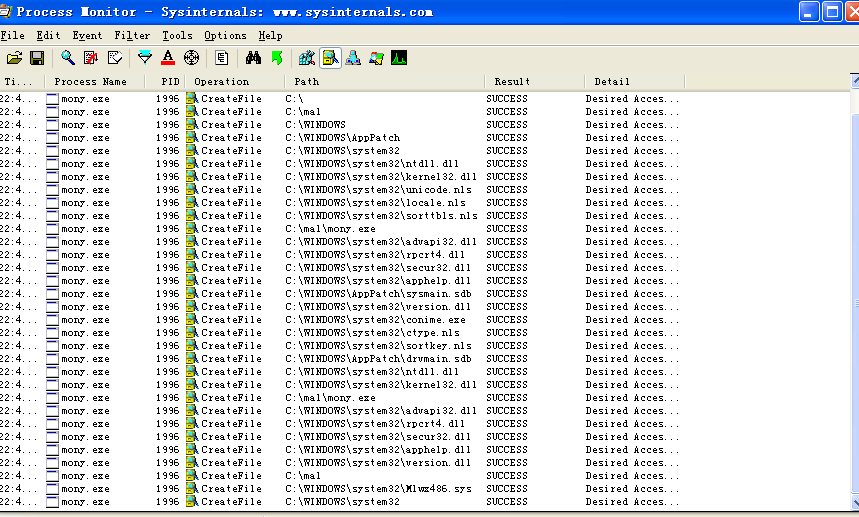The height and width of the screenshot is (517, 859).
Task: Open Find with the binoculars icon
Action: pos(253,58)
